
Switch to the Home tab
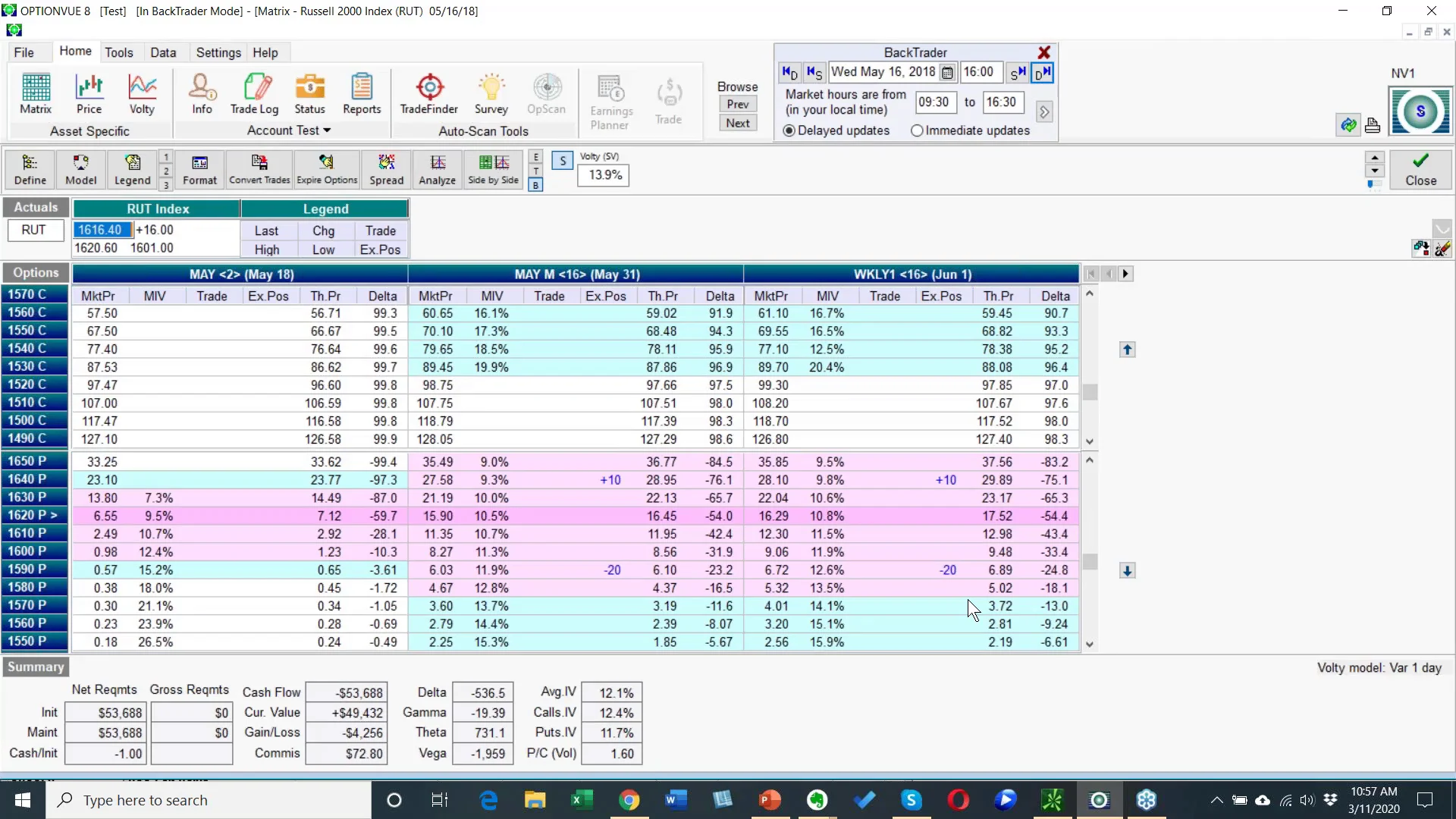(76, 52)
